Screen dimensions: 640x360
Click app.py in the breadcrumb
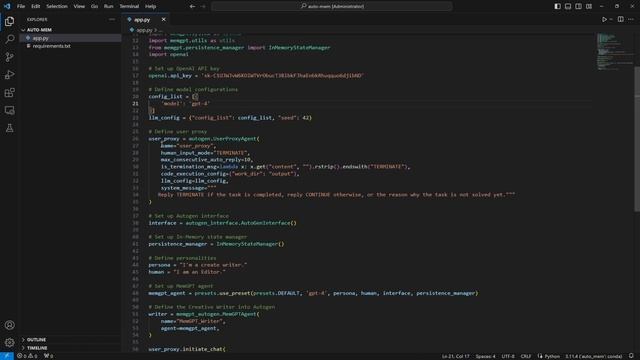[144, 30]
